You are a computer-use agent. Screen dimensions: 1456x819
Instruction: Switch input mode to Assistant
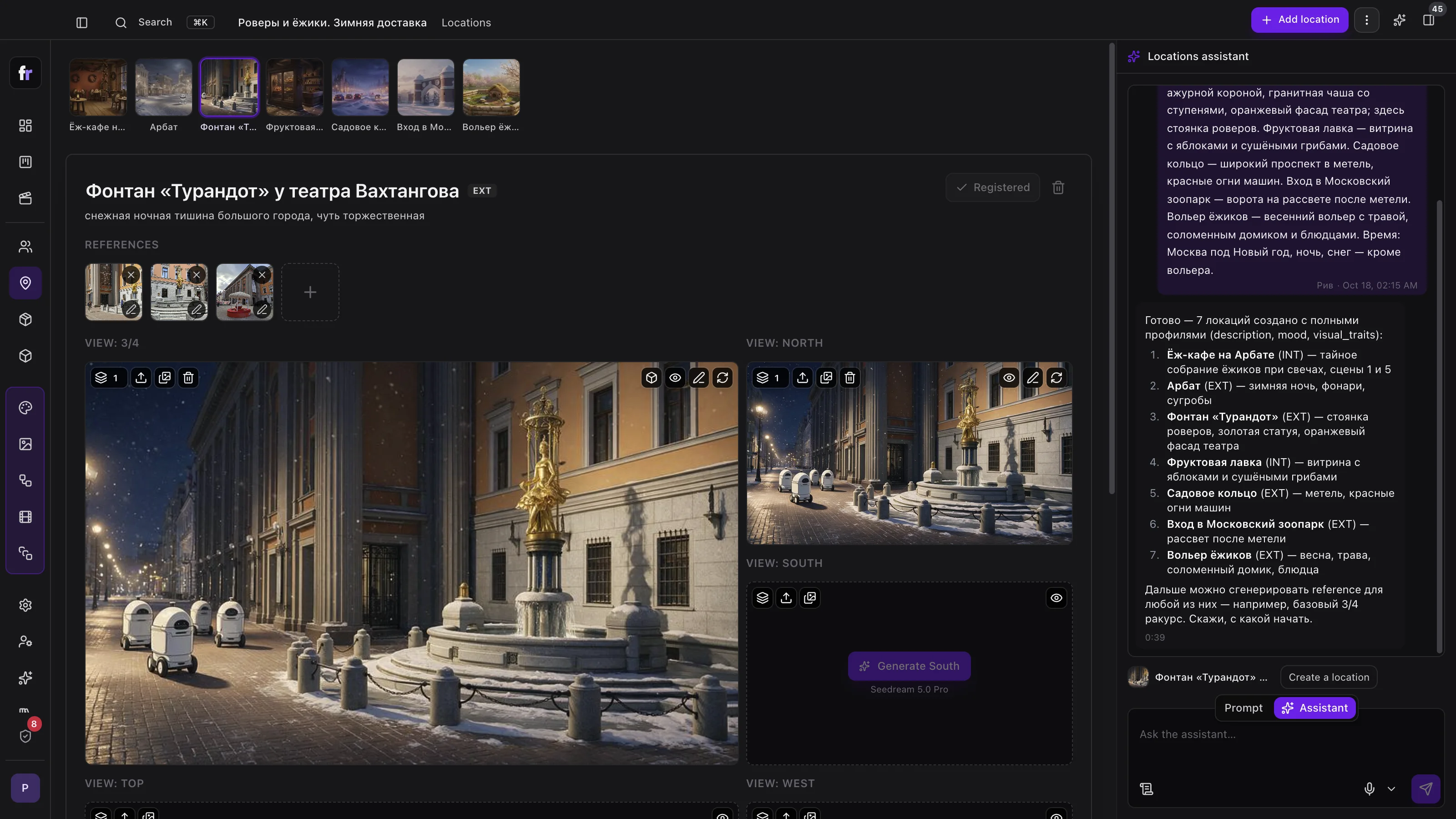1315,708
